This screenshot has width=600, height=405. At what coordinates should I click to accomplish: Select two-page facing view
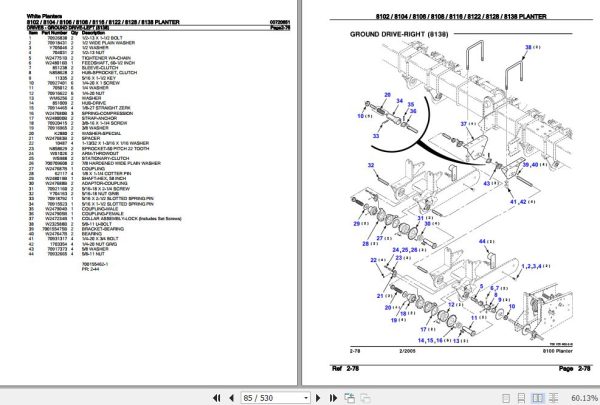tap(537, 398)
